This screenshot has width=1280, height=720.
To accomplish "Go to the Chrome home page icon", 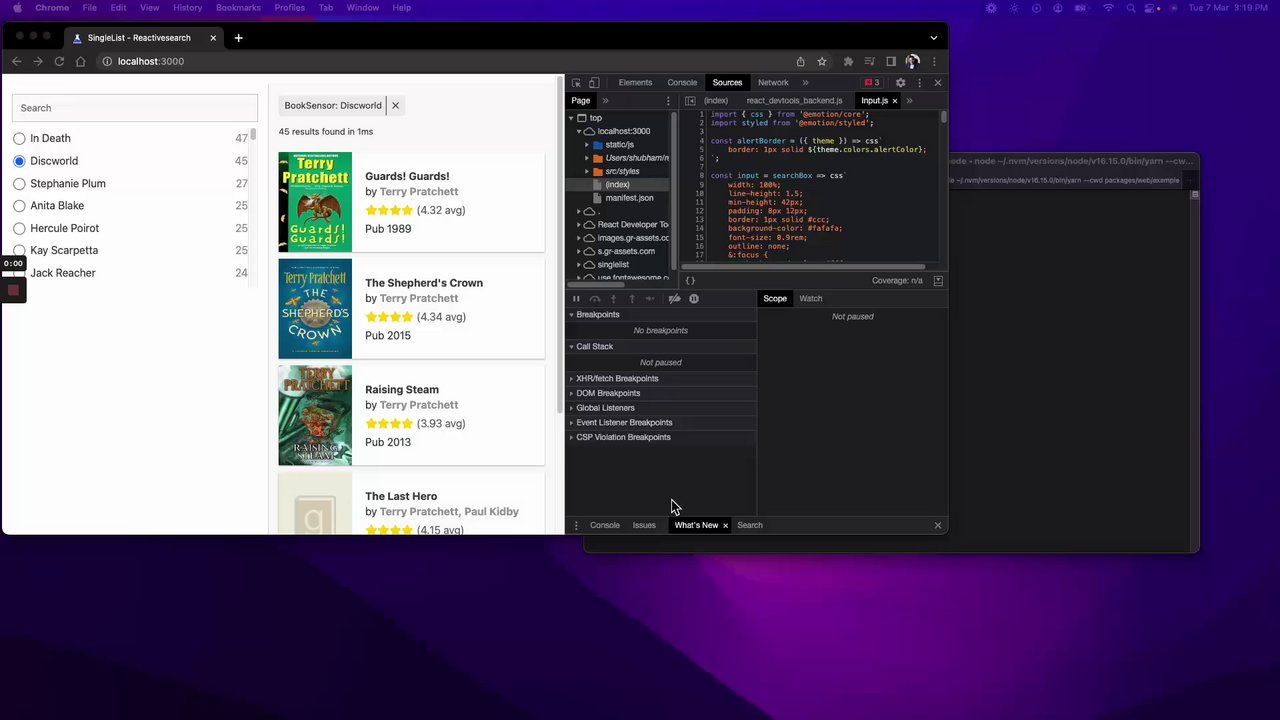I will 80,62.
